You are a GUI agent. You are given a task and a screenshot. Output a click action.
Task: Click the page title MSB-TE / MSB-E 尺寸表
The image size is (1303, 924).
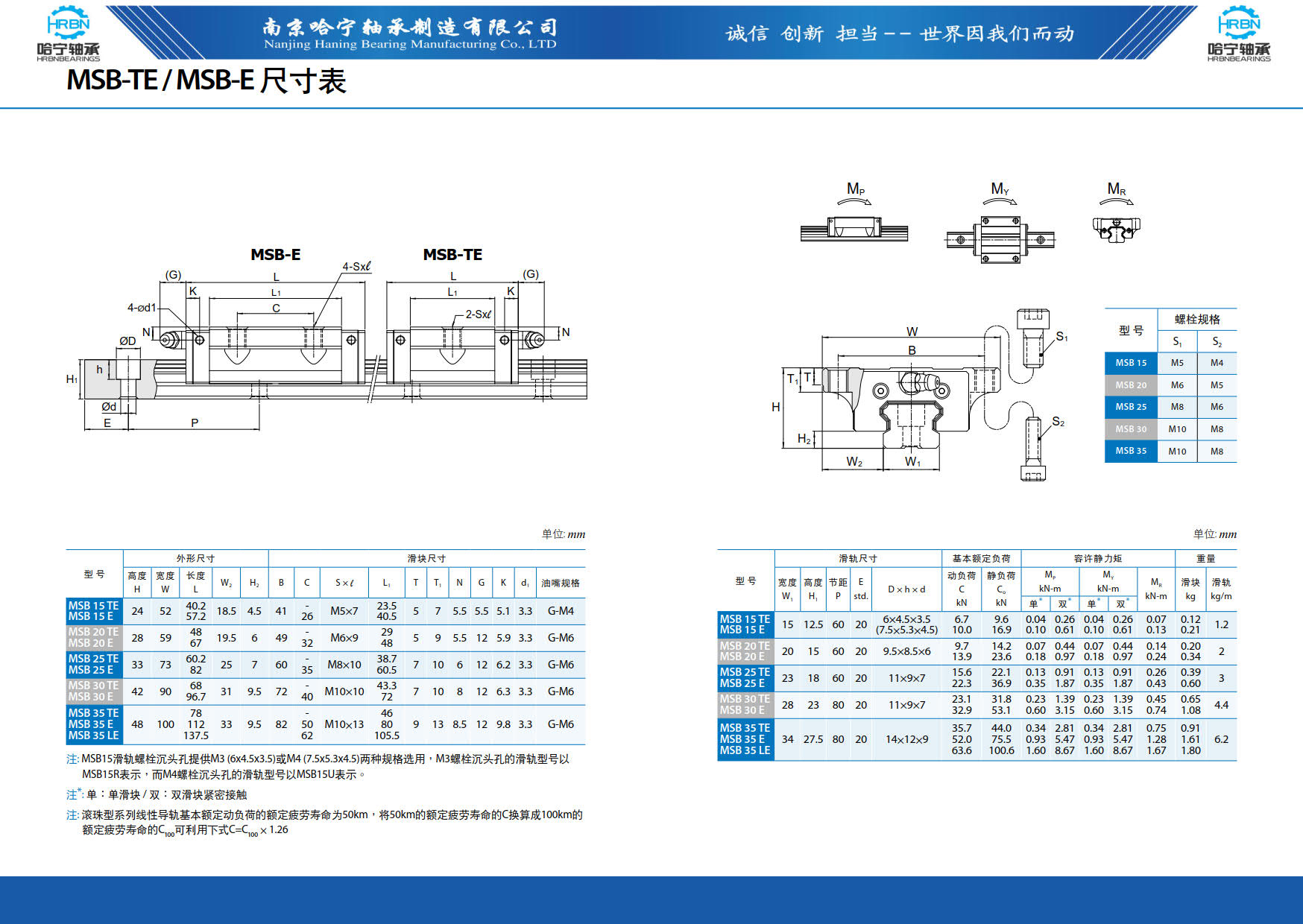206,80
